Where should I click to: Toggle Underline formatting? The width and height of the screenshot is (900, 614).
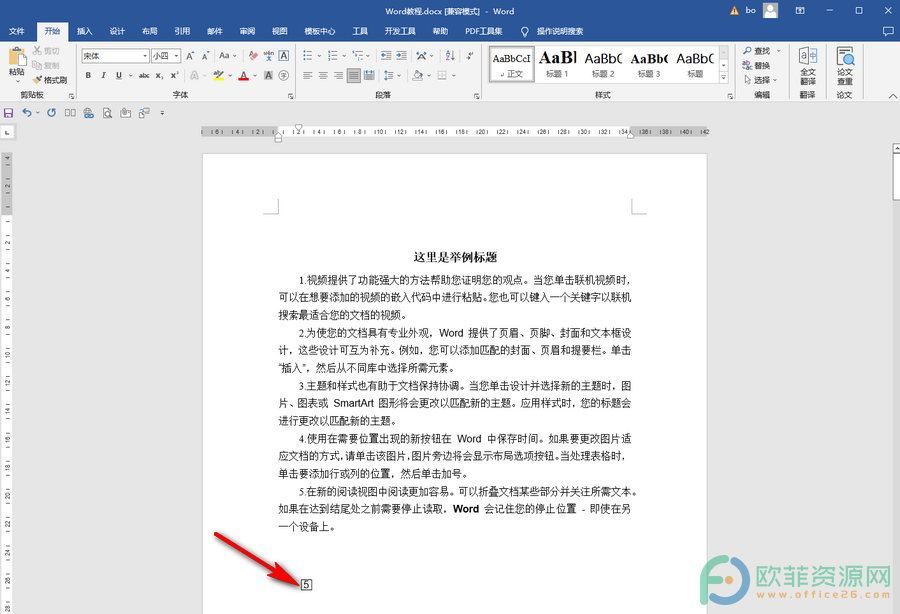(x=119, y=75)
